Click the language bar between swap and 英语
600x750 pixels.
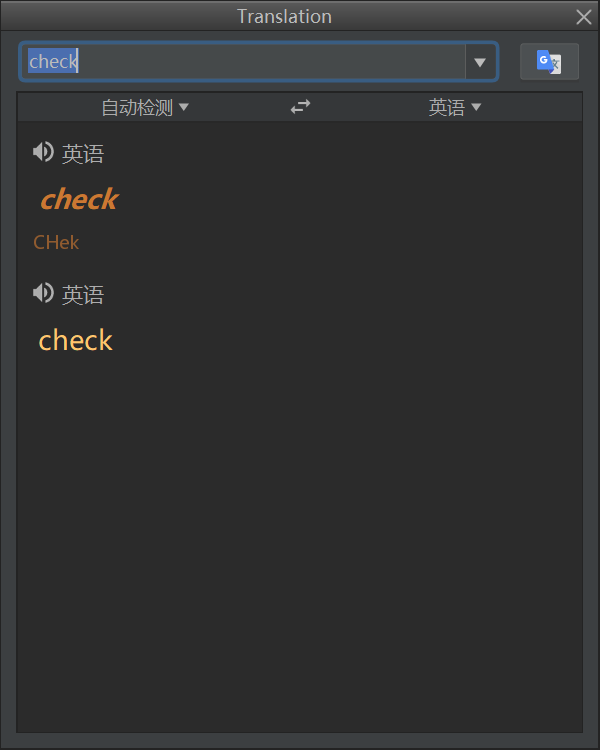[370, 107]
